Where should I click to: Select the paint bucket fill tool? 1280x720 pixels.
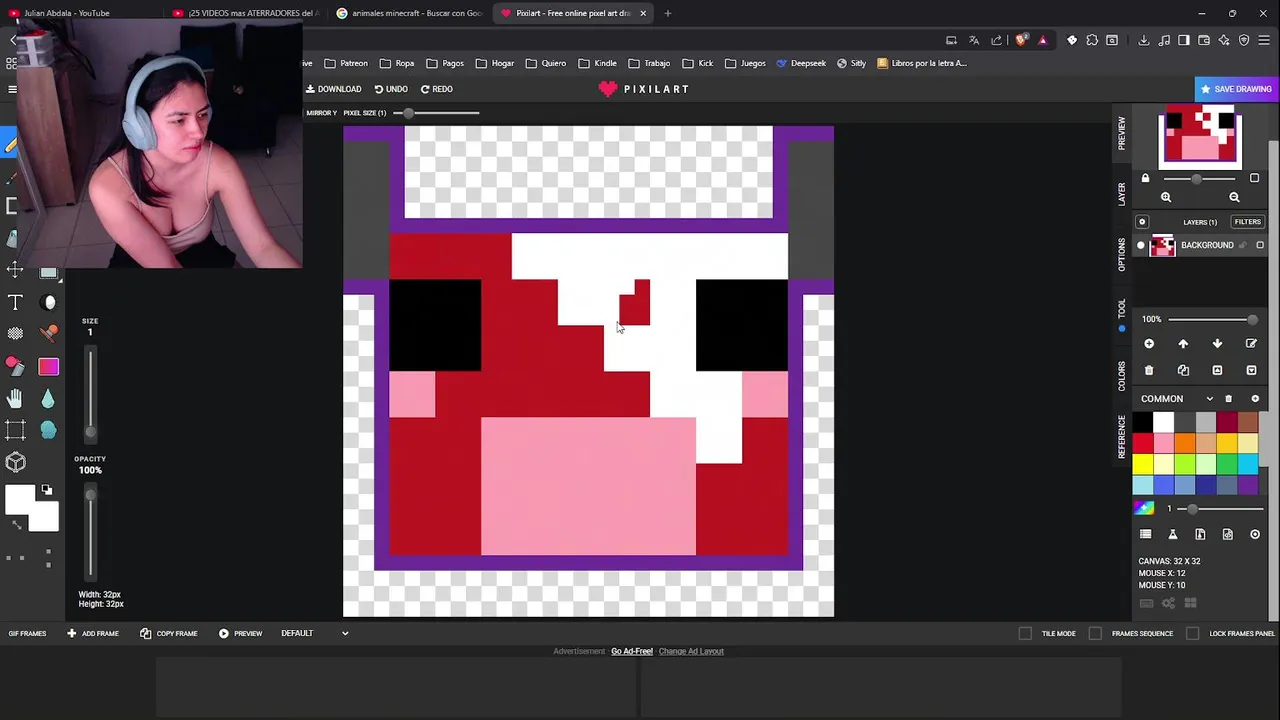tap(15, 366)
